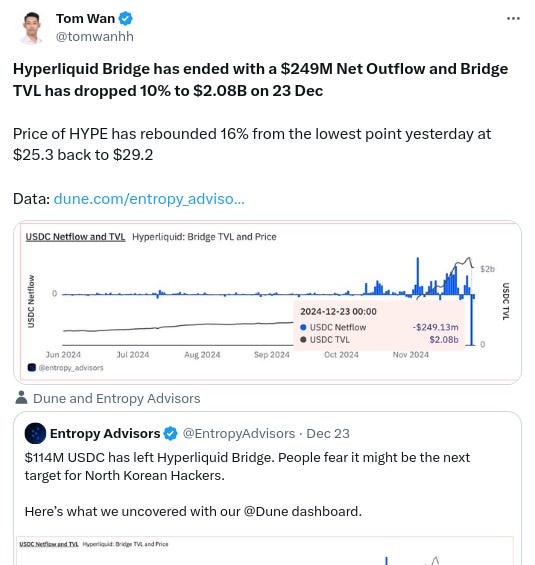Click the blue USDC Netflow legend dot
Viewport: 535px width, 565px height.
[303, 327]
